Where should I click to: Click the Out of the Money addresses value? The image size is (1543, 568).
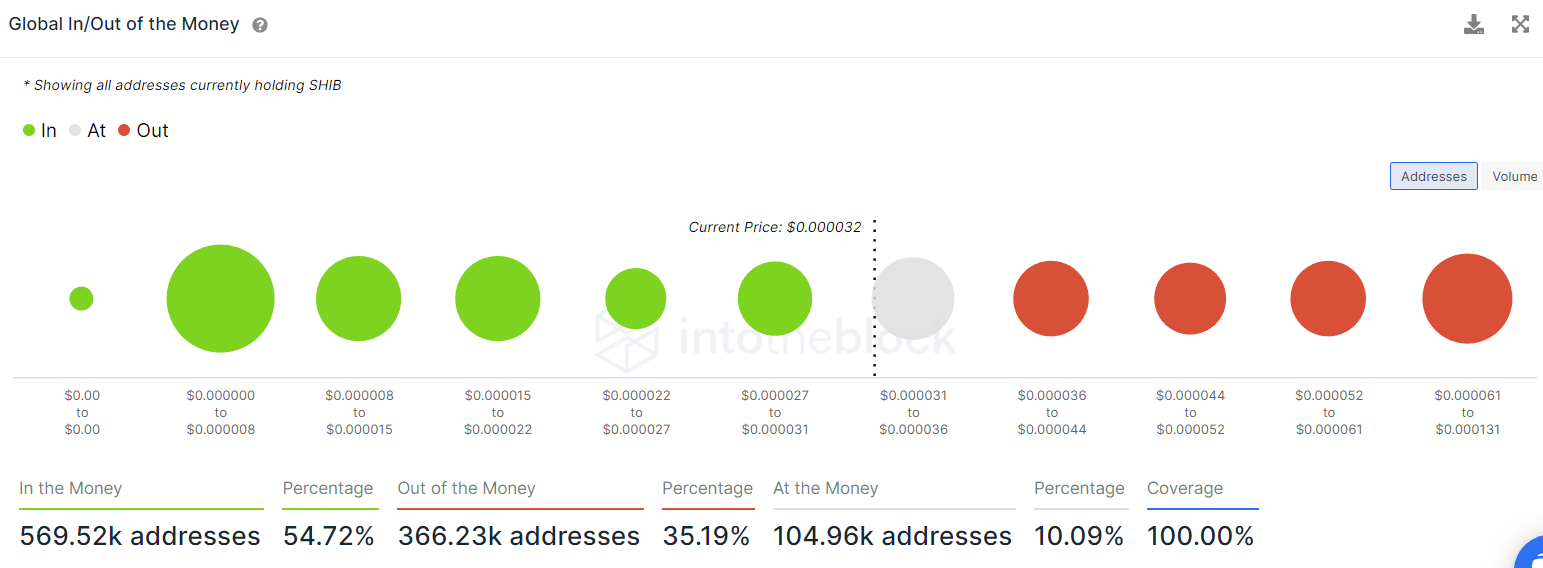pyautogui.click(x=518, y=536)
